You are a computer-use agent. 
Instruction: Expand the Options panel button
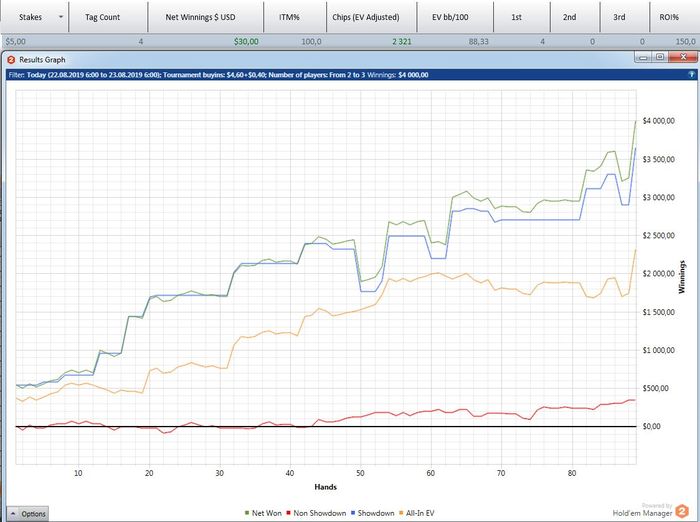[x=28, y=514]
